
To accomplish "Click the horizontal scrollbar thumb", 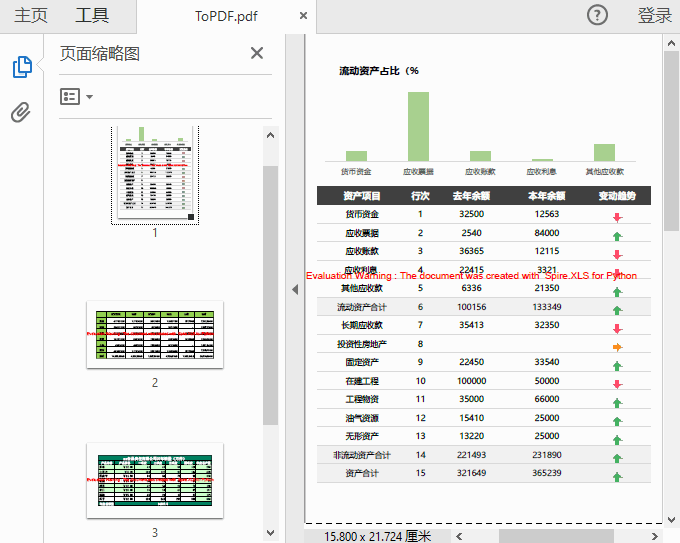I will tap(556, 536).
